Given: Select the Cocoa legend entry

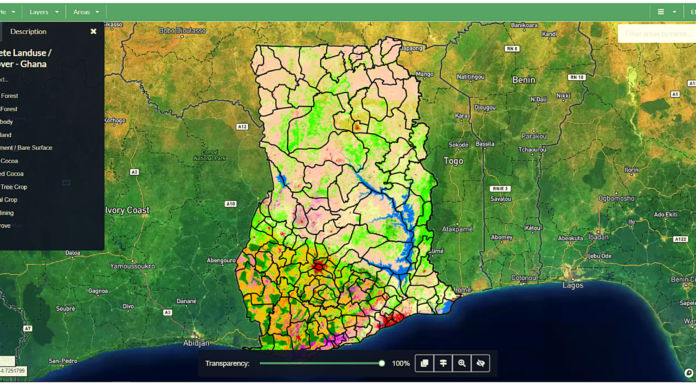Looking at the screenshot, I should tap(9, 161).
